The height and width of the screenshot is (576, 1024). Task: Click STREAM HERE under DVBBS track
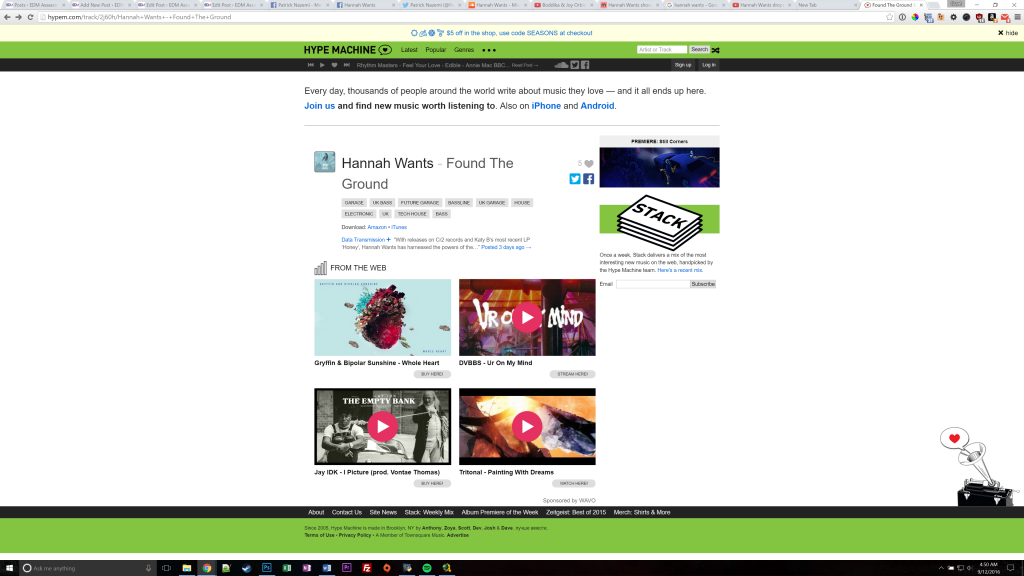coord(573,374)
